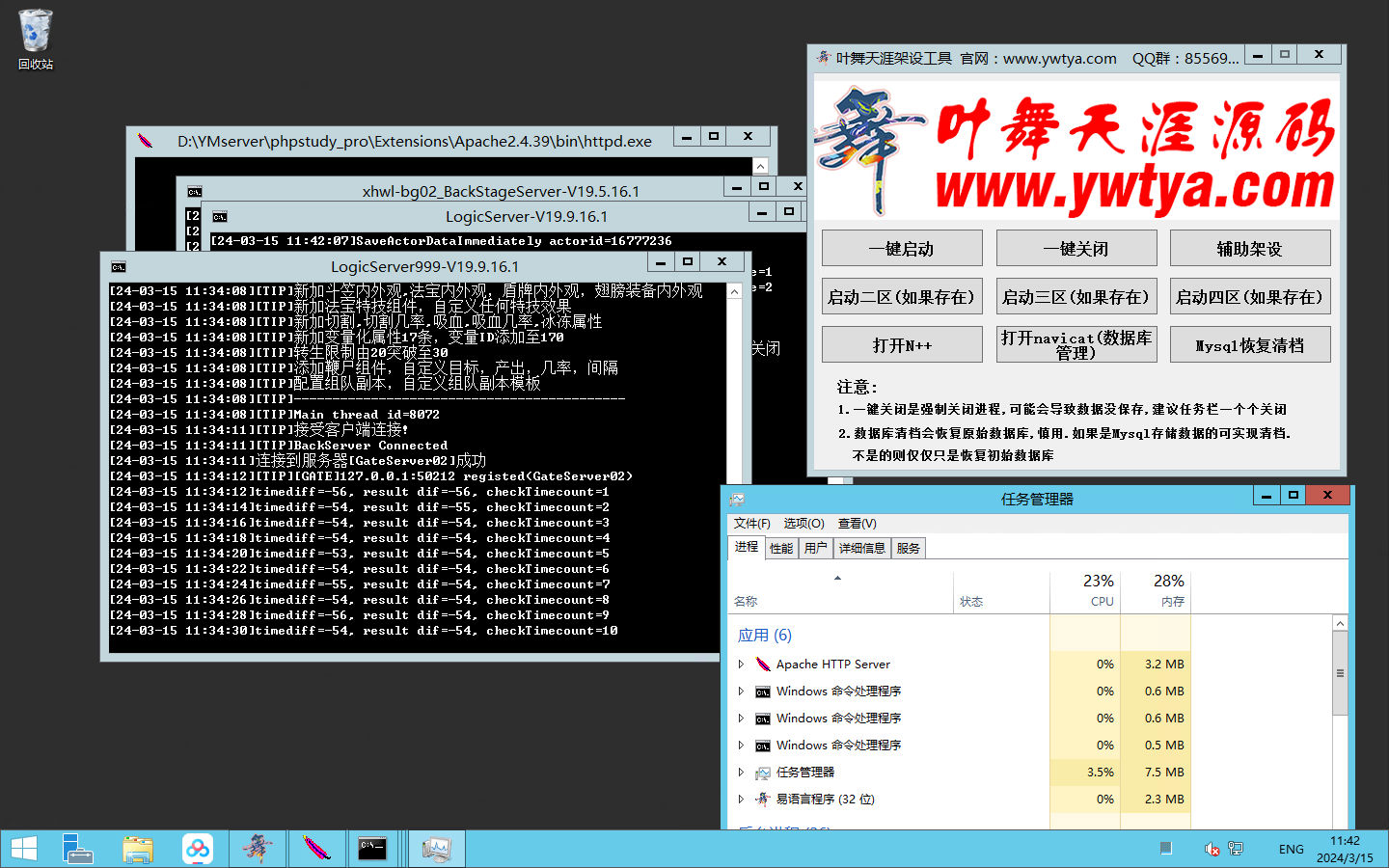Open the navicat database manager button
The image size is (1389, 868).
[1076, 344]
